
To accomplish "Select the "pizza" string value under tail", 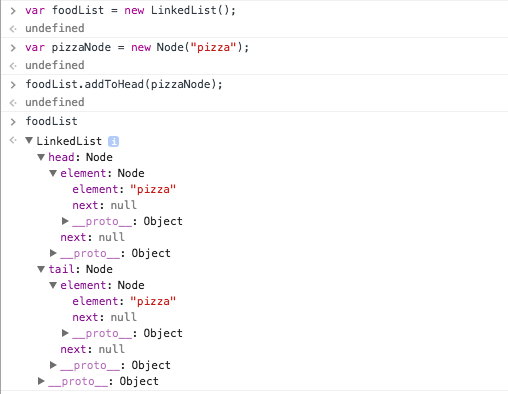I will tap(153, 301).
